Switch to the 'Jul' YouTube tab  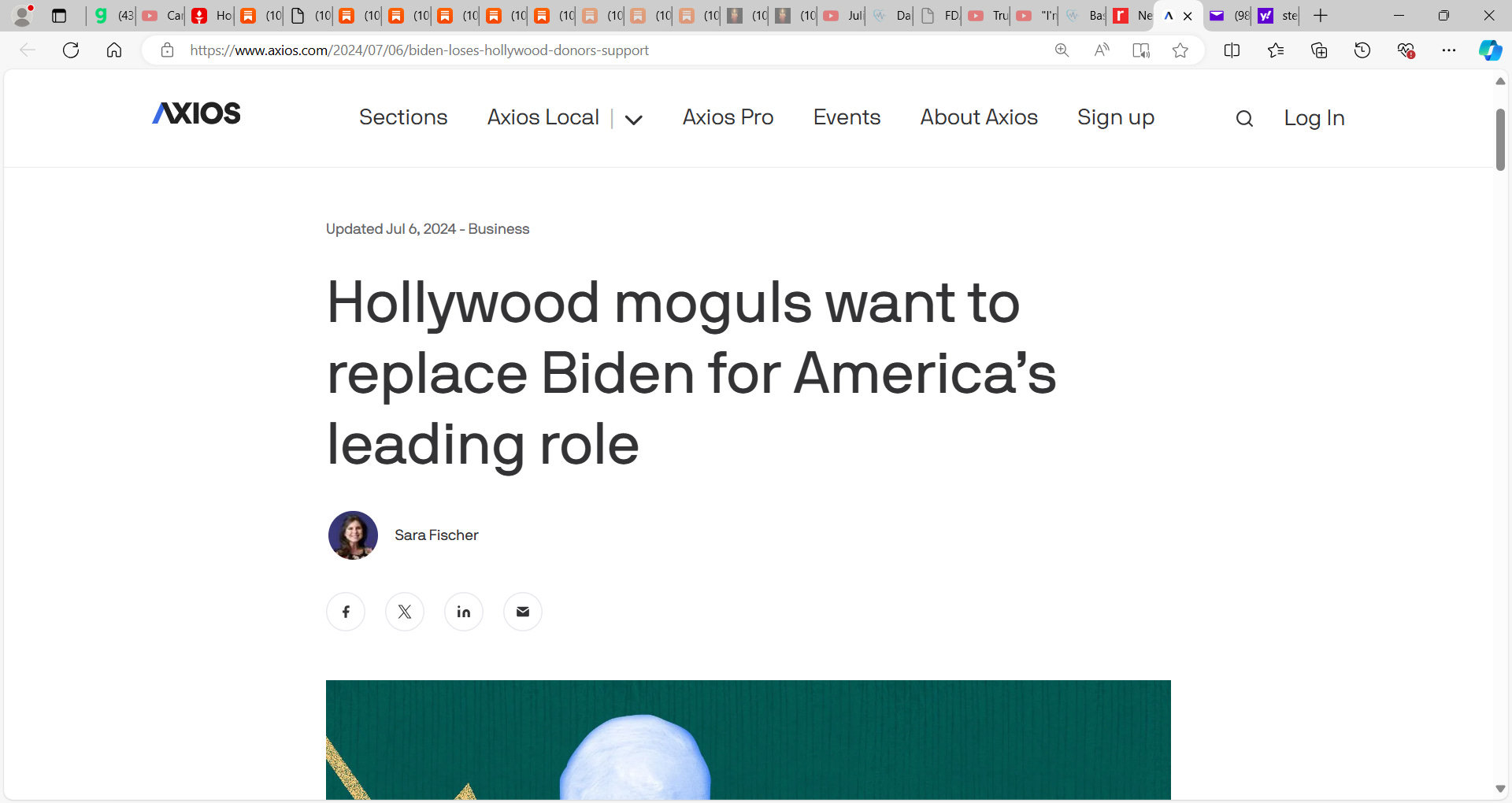(843, 16)
